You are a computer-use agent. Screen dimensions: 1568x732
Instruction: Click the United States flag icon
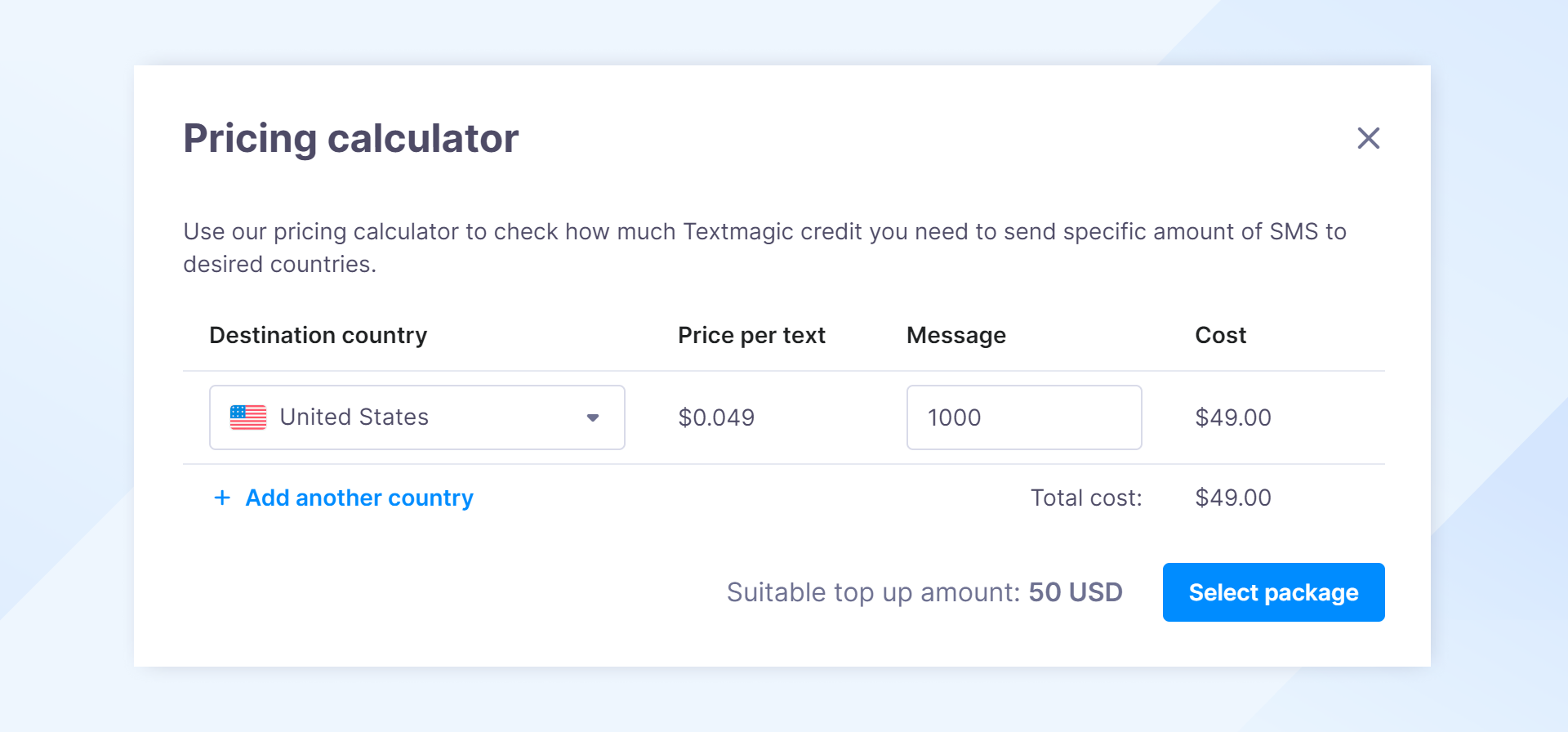click(248, 417)
